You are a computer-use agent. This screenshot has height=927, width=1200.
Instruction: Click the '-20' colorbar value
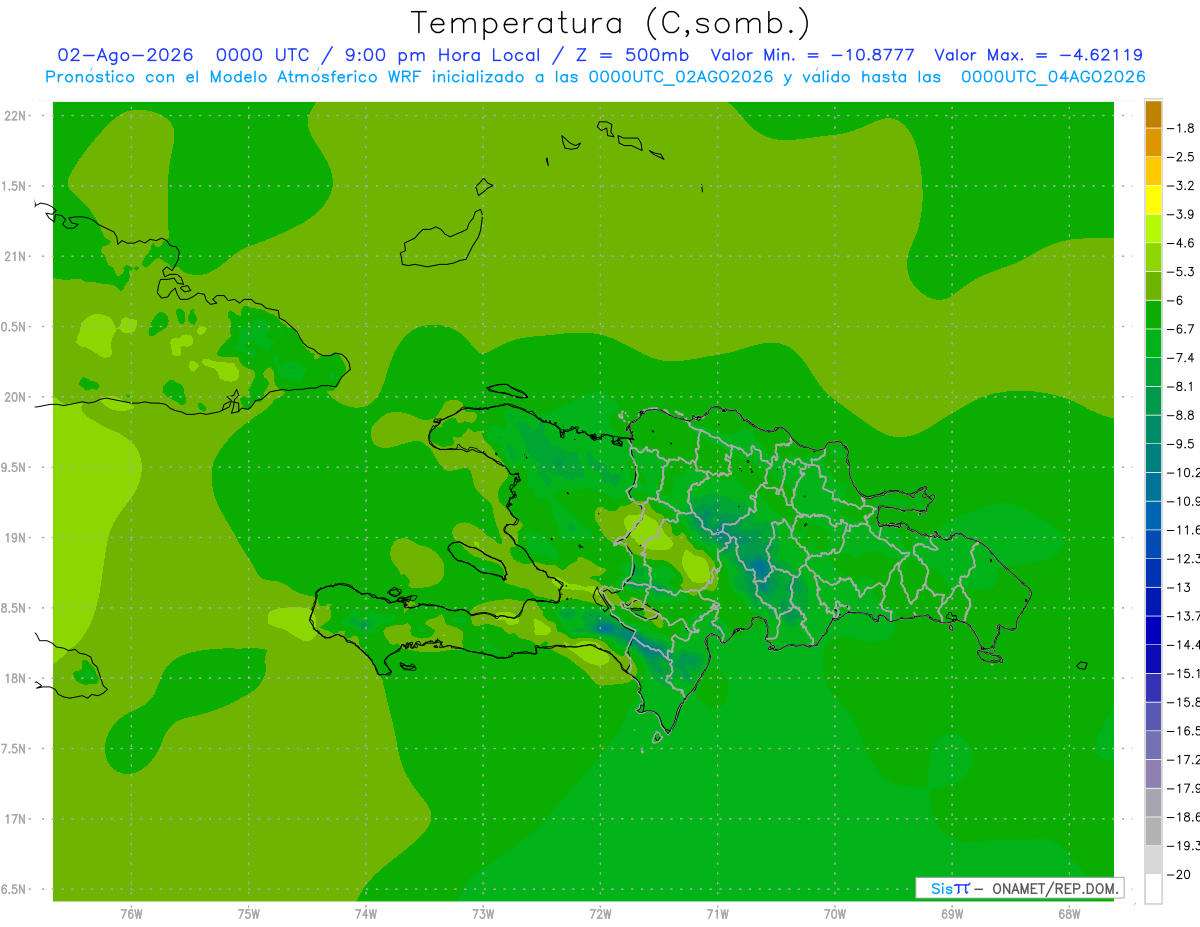(x=1179, y=875)
